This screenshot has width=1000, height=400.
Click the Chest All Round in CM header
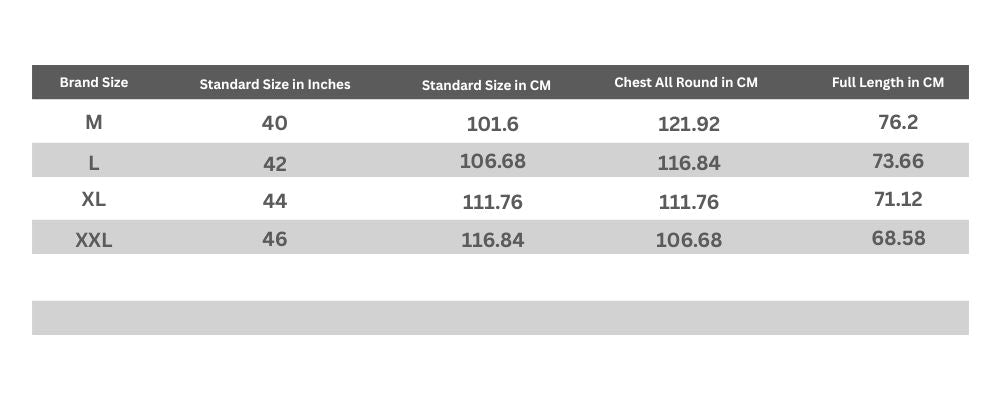pyautogui.click(x=686, y=82)
